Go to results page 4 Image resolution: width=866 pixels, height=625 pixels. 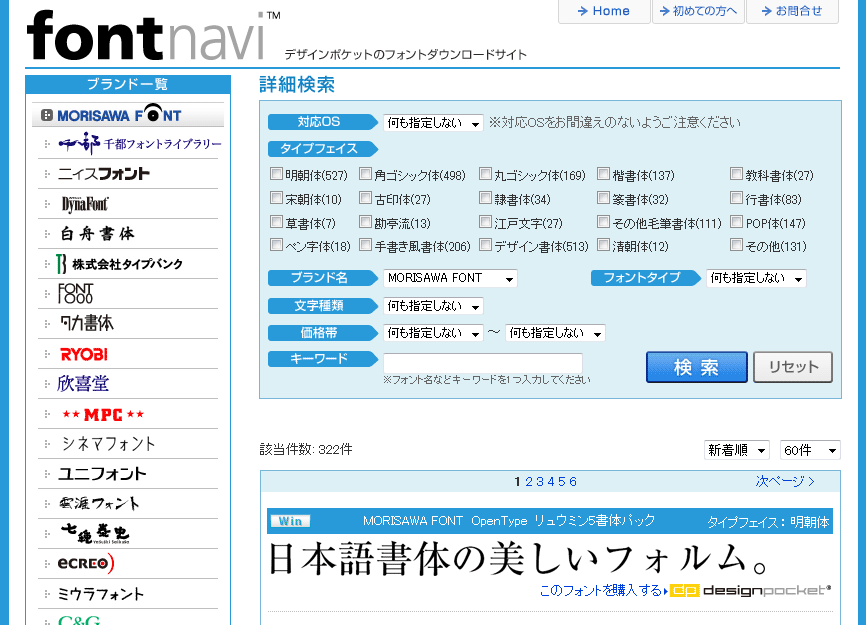click(551, 482)
